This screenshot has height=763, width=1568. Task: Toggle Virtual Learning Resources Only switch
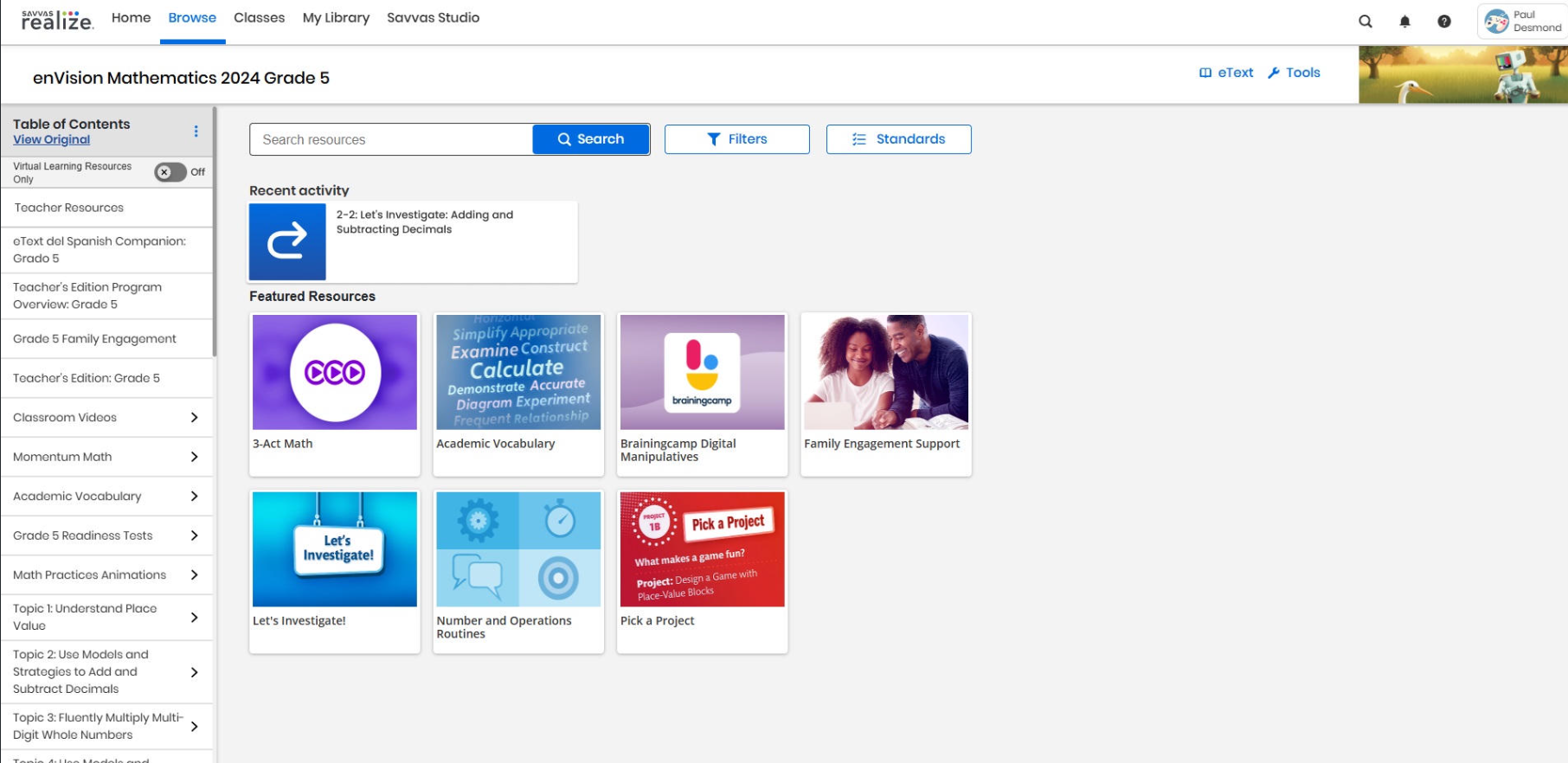[170, 172]
